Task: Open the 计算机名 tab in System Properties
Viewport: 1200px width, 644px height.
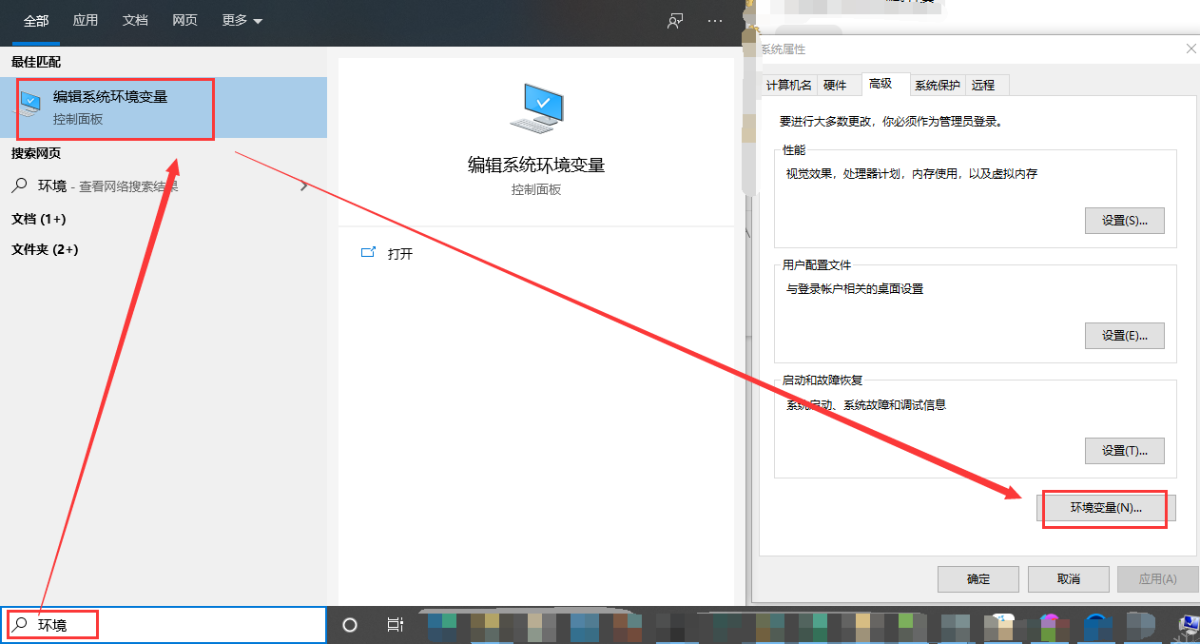Action: point(789,85)
